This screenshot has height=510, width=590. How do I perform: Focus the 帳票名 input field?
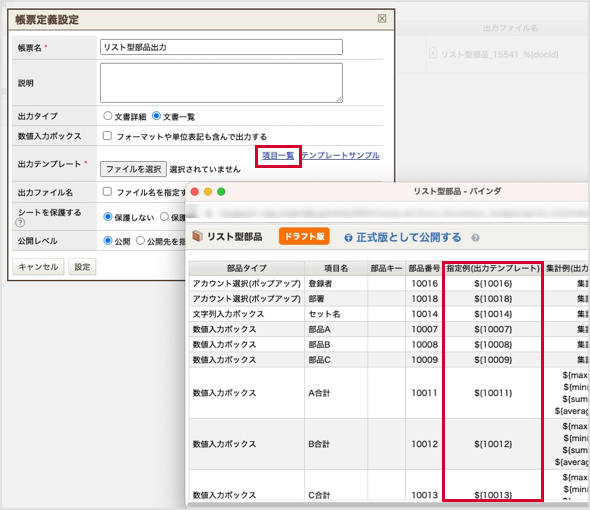pos(221,47)
